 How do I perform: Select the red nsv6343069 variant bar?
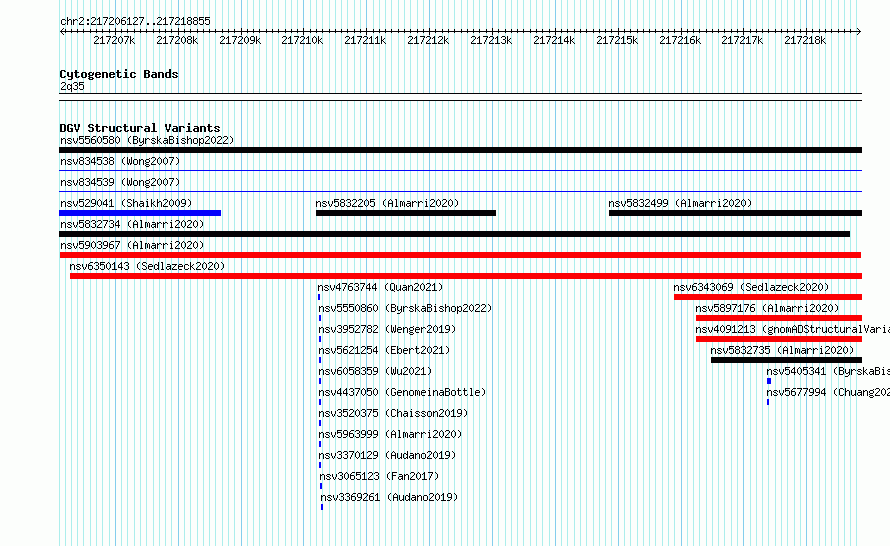click(x=768, y=297)
